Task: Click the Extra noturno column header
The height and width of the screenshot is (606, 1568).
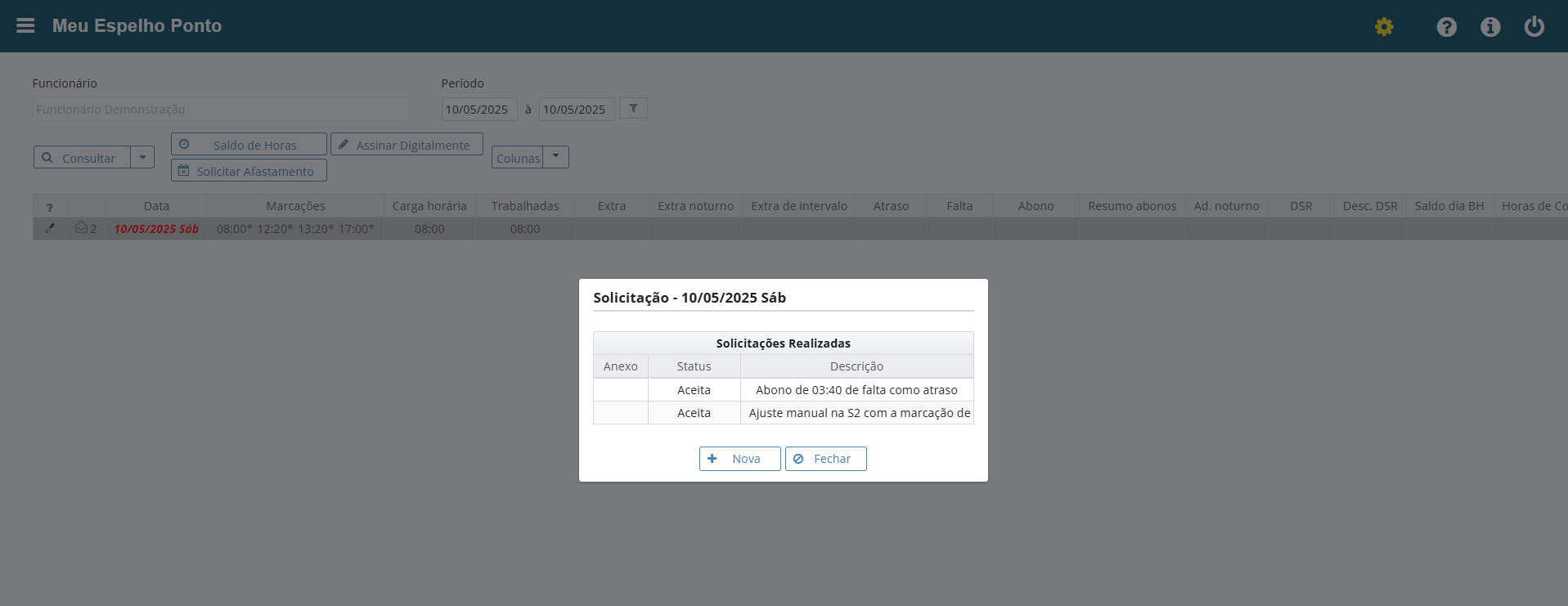Action: (695, 206)
